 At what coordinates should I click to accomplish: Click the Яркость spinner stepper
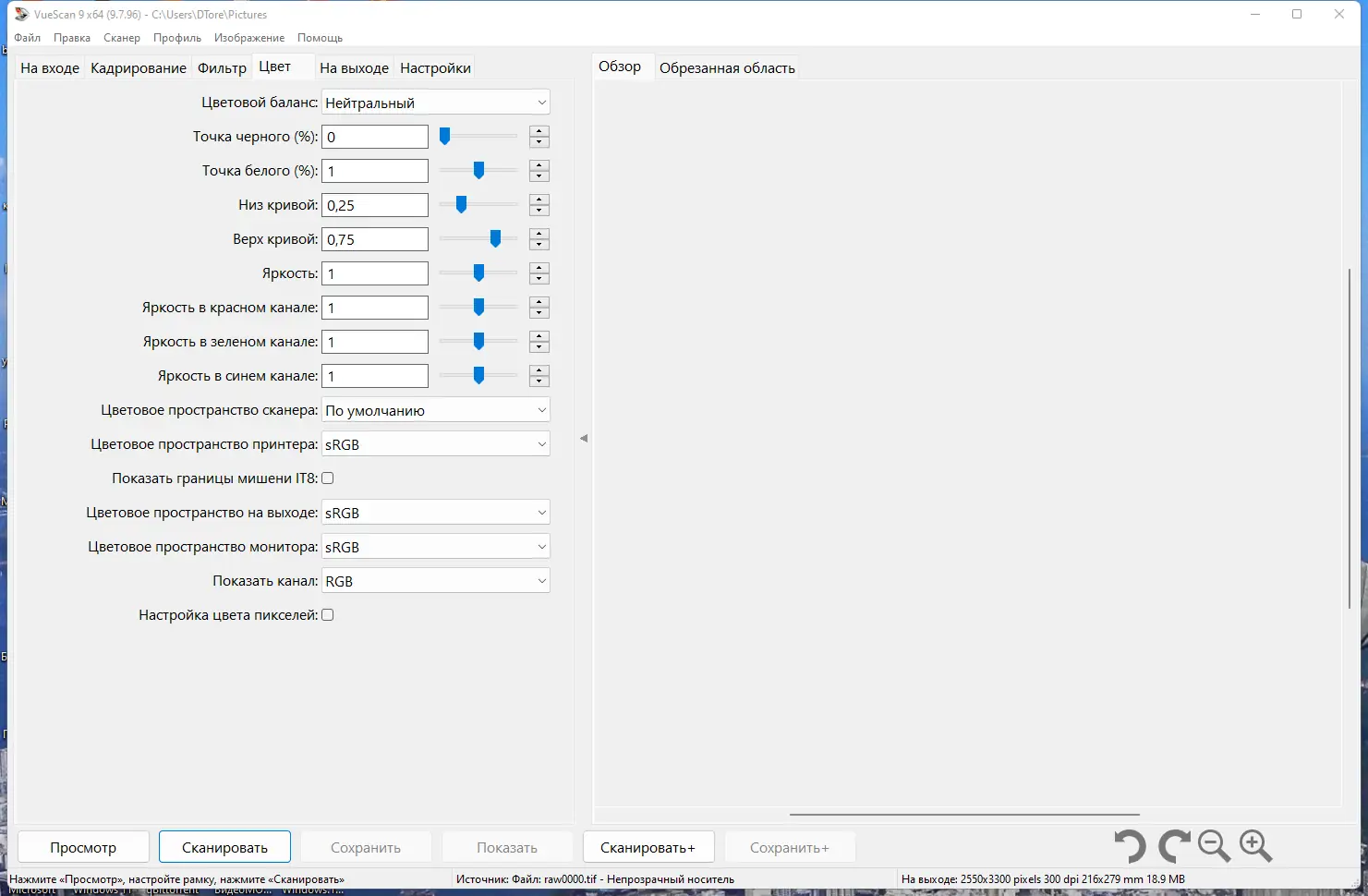click(x=539, y=273)
